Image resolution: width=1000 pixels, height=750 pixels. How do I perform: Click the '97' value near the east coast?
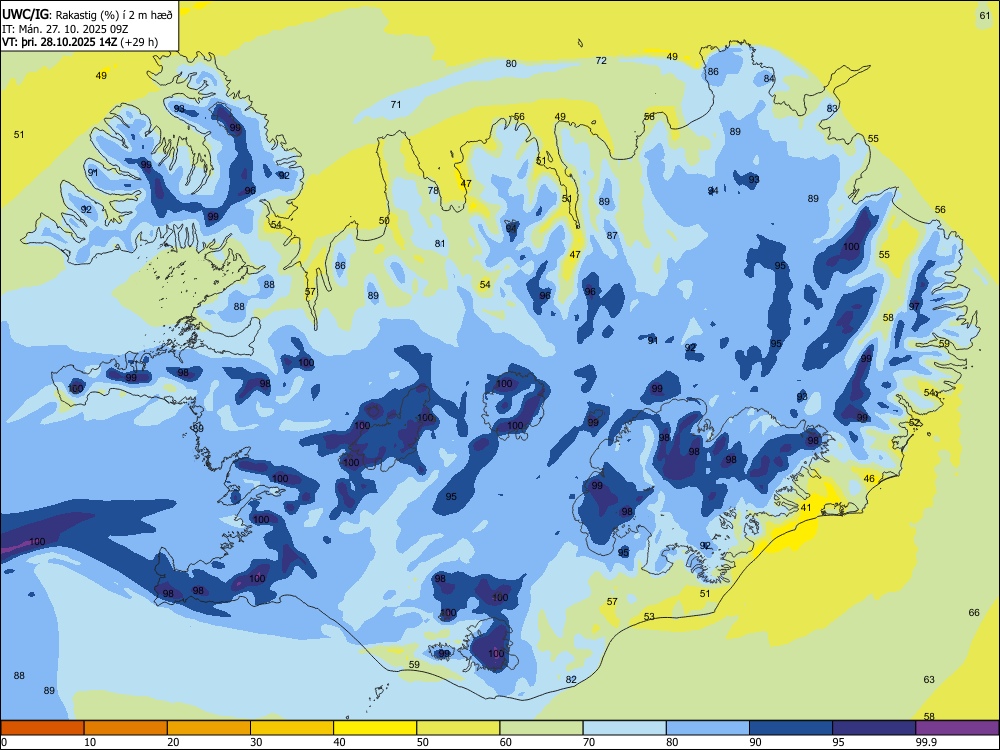click(915, 307)
